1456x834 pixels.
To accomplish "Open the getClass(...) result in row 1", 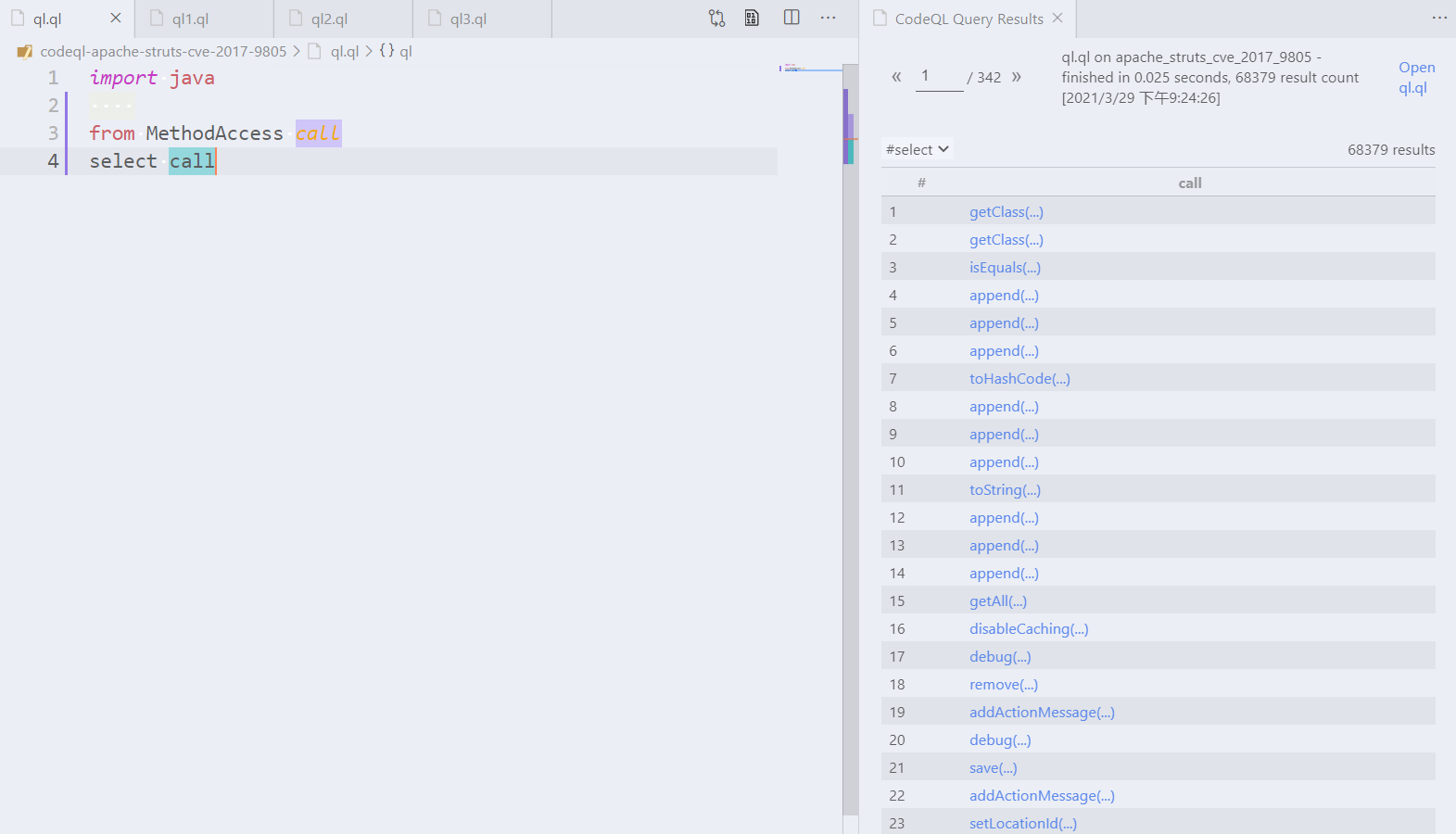I will [x=1007, y=212].
